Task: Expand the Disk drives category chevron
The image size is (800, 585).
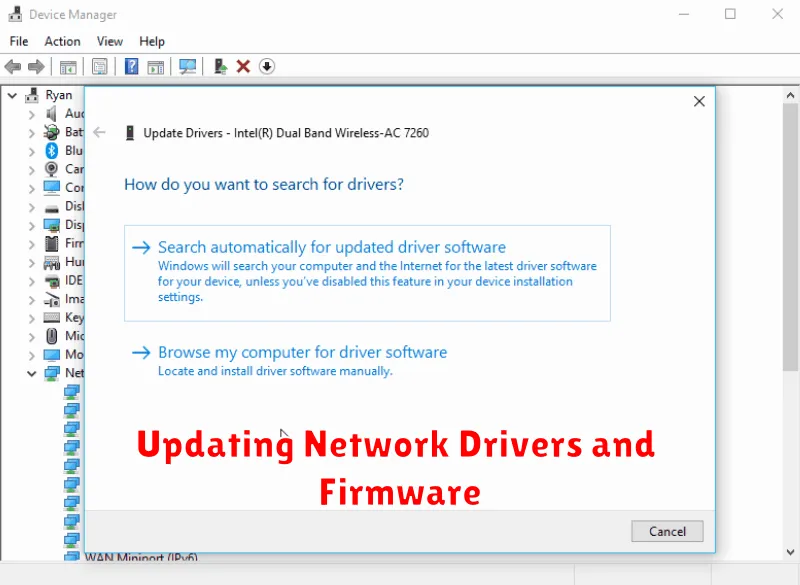Action: (x=32, y=207)
